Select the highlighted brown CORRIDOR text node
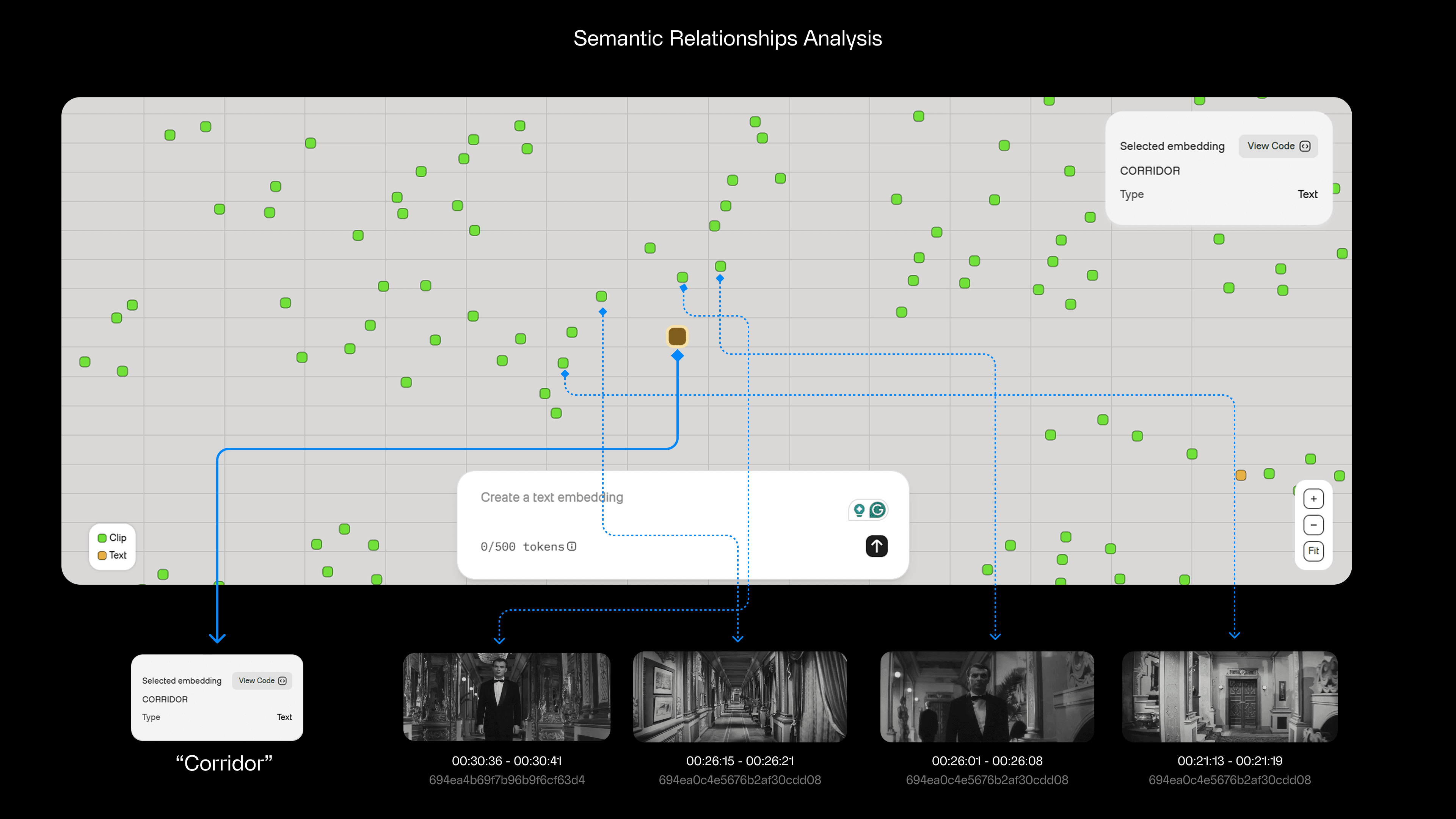 (x=677, y=336)
